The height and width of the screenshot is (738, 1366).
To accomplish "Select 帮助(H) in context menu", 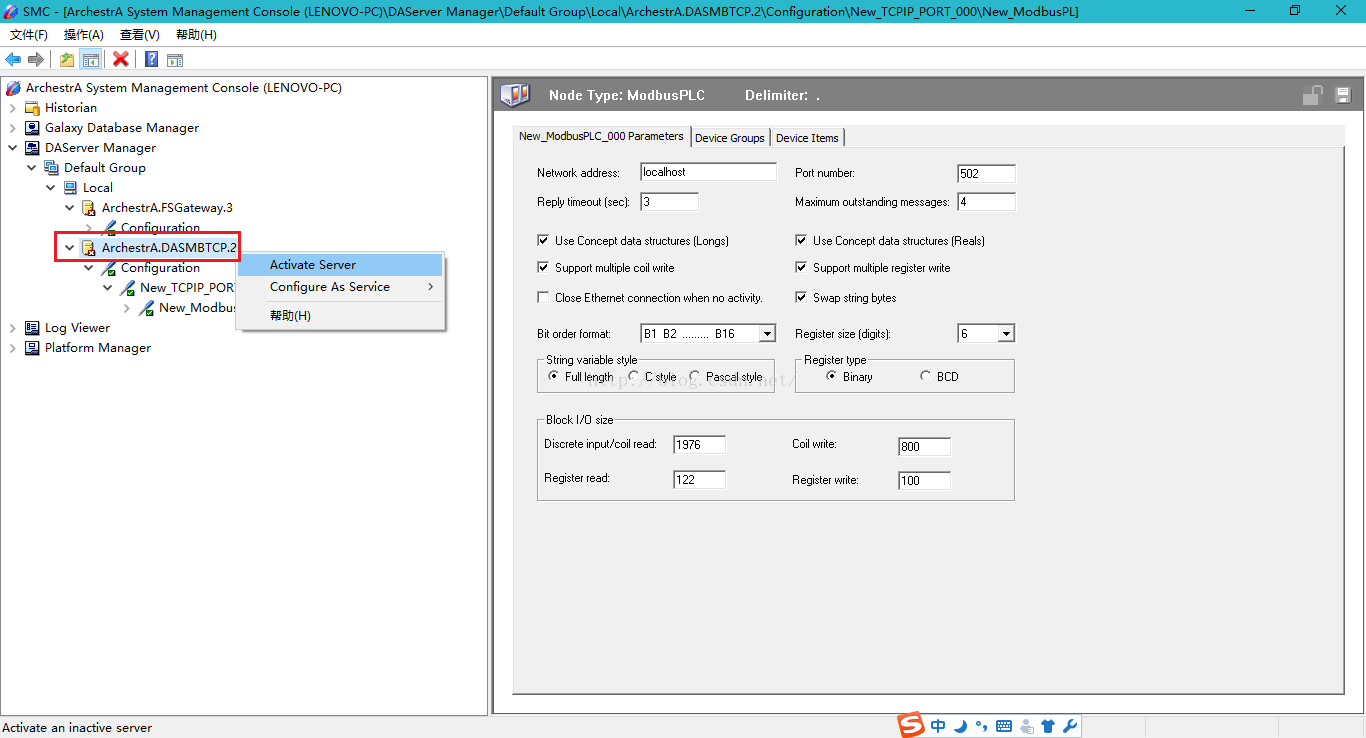I will point(340,316).
